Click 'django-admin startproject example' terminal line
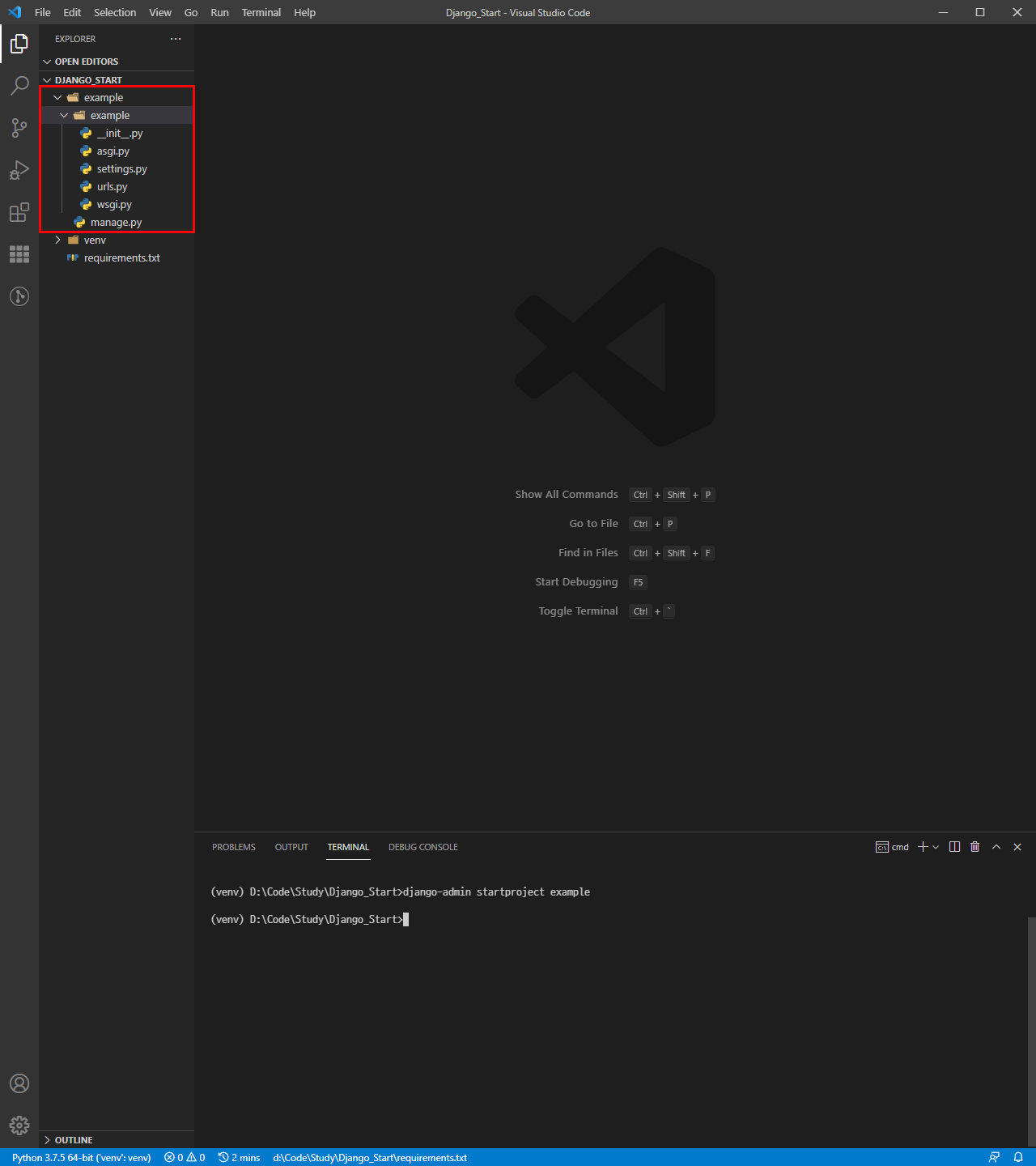Image resolution: width=1036 pixels, height=1166 pixels. [496, 892]
